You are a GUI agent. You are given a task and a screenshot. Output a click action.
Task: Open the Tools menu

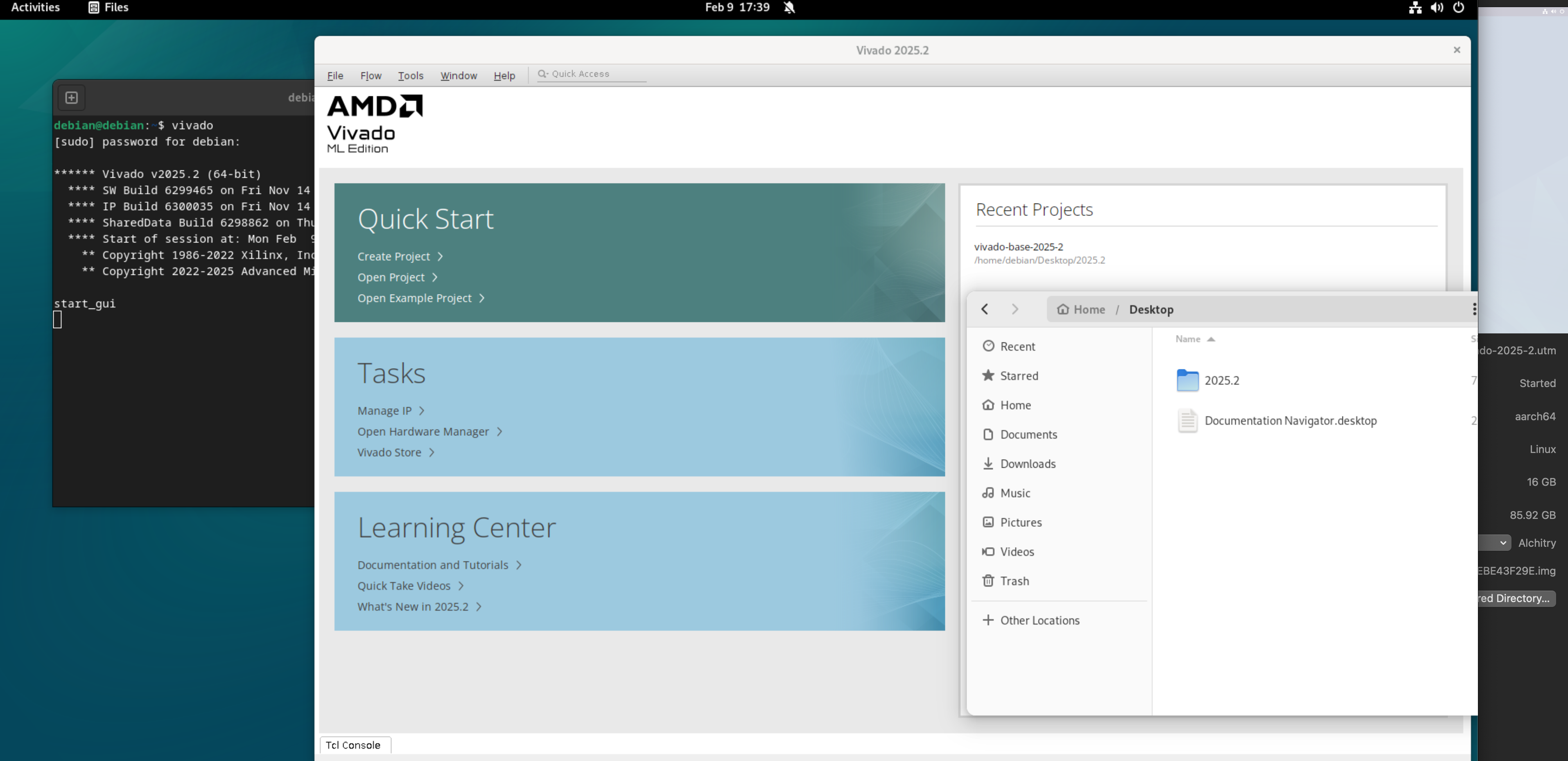[410, 75]
